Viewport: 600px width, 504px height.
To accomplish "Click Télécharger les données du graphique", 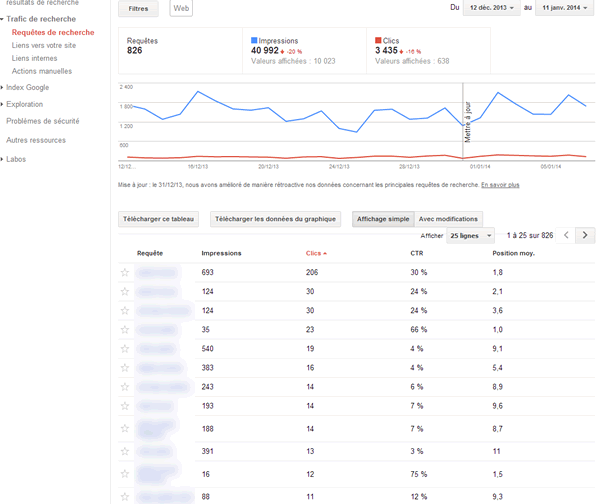I will [x=276, y=219].
